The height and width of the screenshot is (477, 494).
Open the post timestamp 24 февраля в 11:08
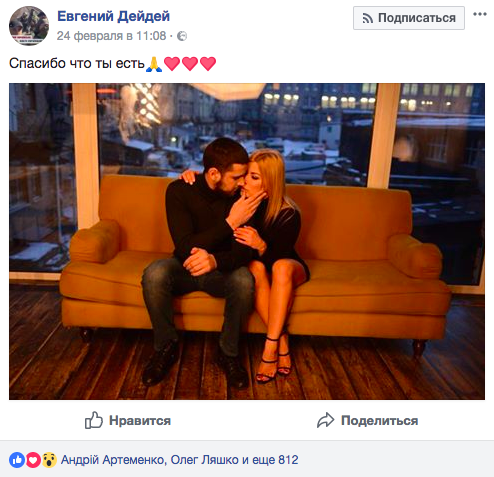(111, 36)
